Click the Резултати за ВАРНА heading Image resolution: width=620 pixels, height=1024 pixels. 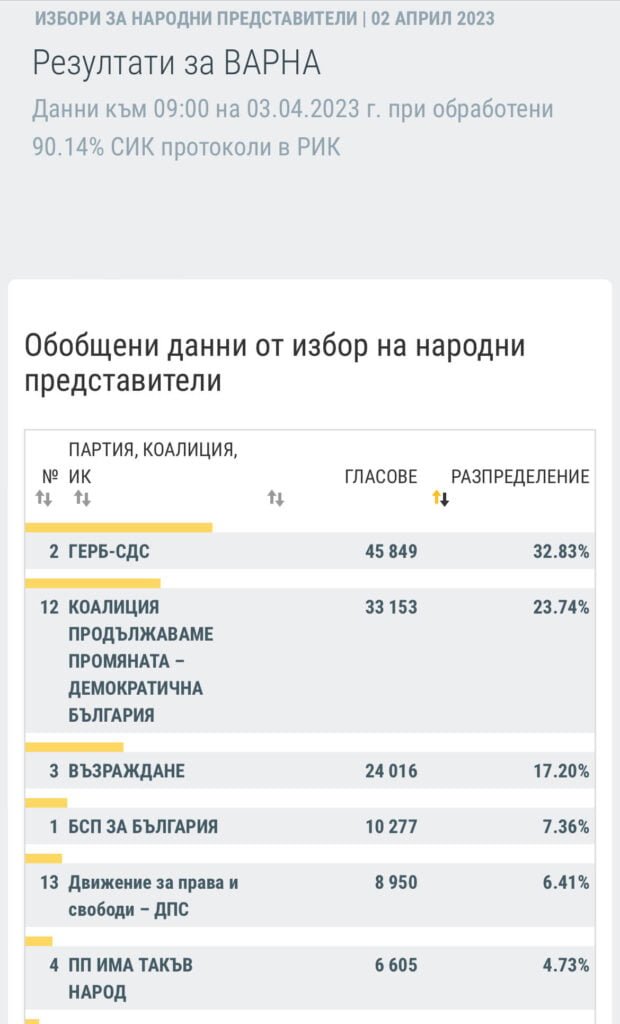176,62
